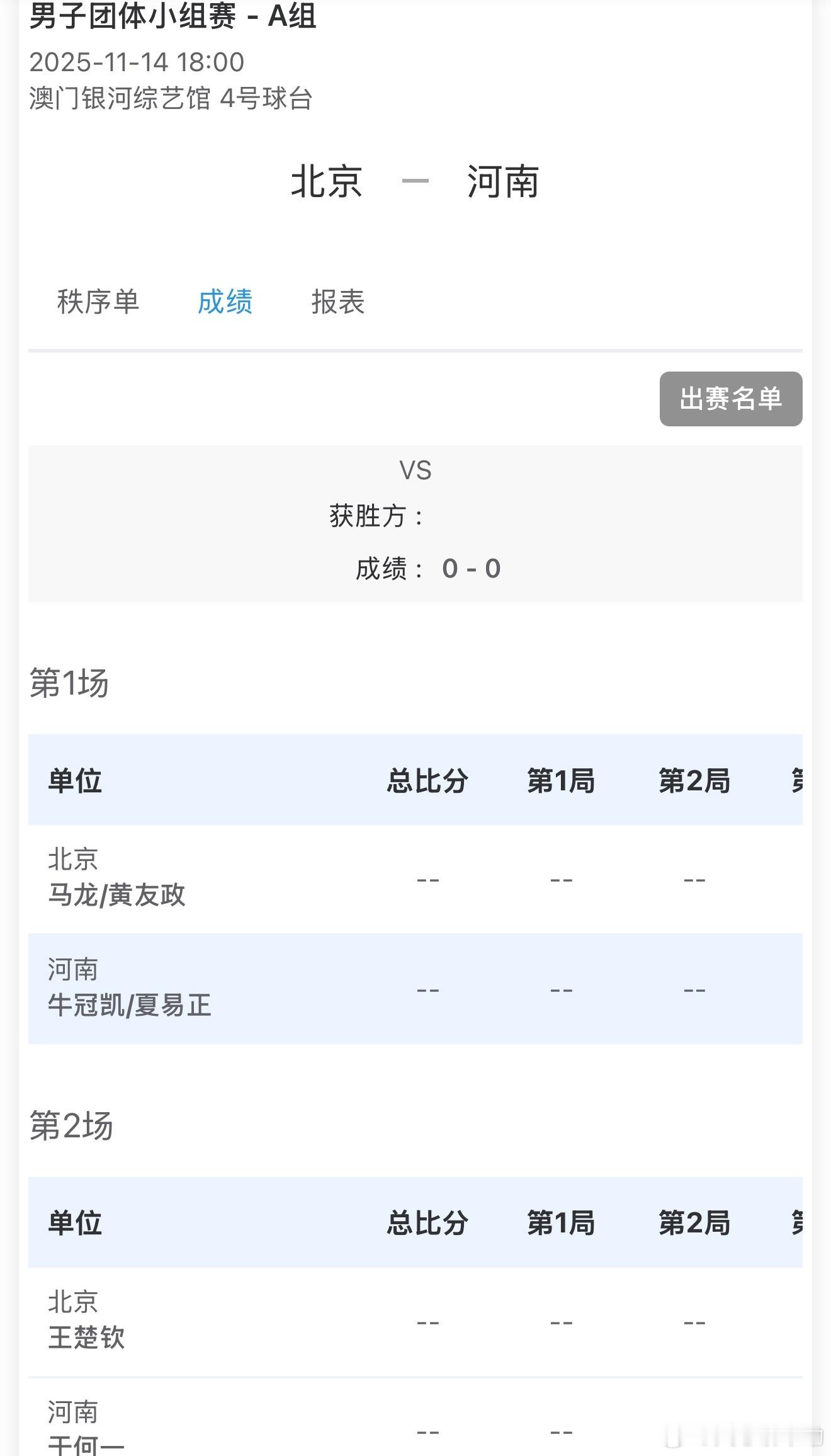
Task: Select the 牛冠凯/夏易正 doubles row
Action: (130, 1005)
